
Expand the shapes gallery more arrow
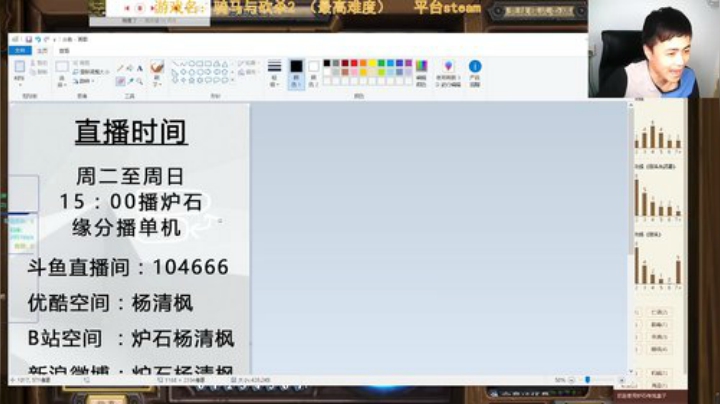[232, 80]
